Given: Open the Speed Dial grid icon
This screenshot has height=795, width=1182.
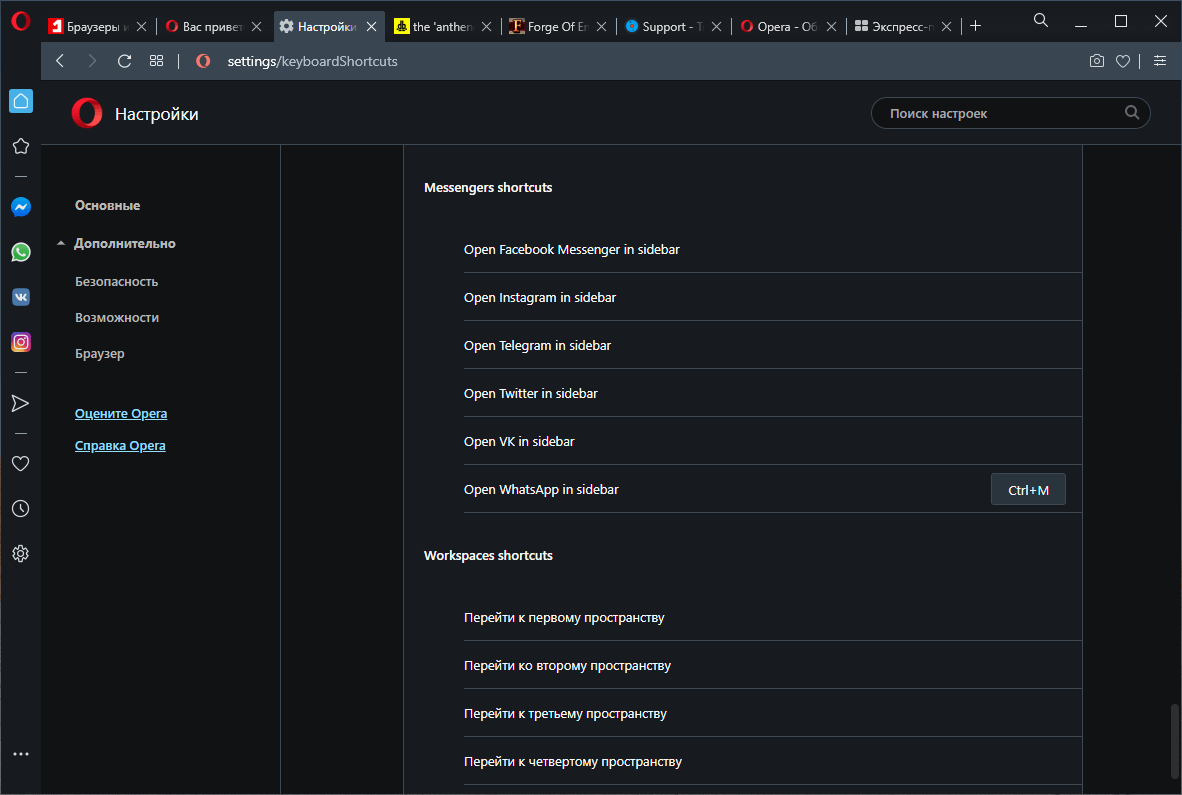Looking at the screenshot, I should [x=156, y=61].
